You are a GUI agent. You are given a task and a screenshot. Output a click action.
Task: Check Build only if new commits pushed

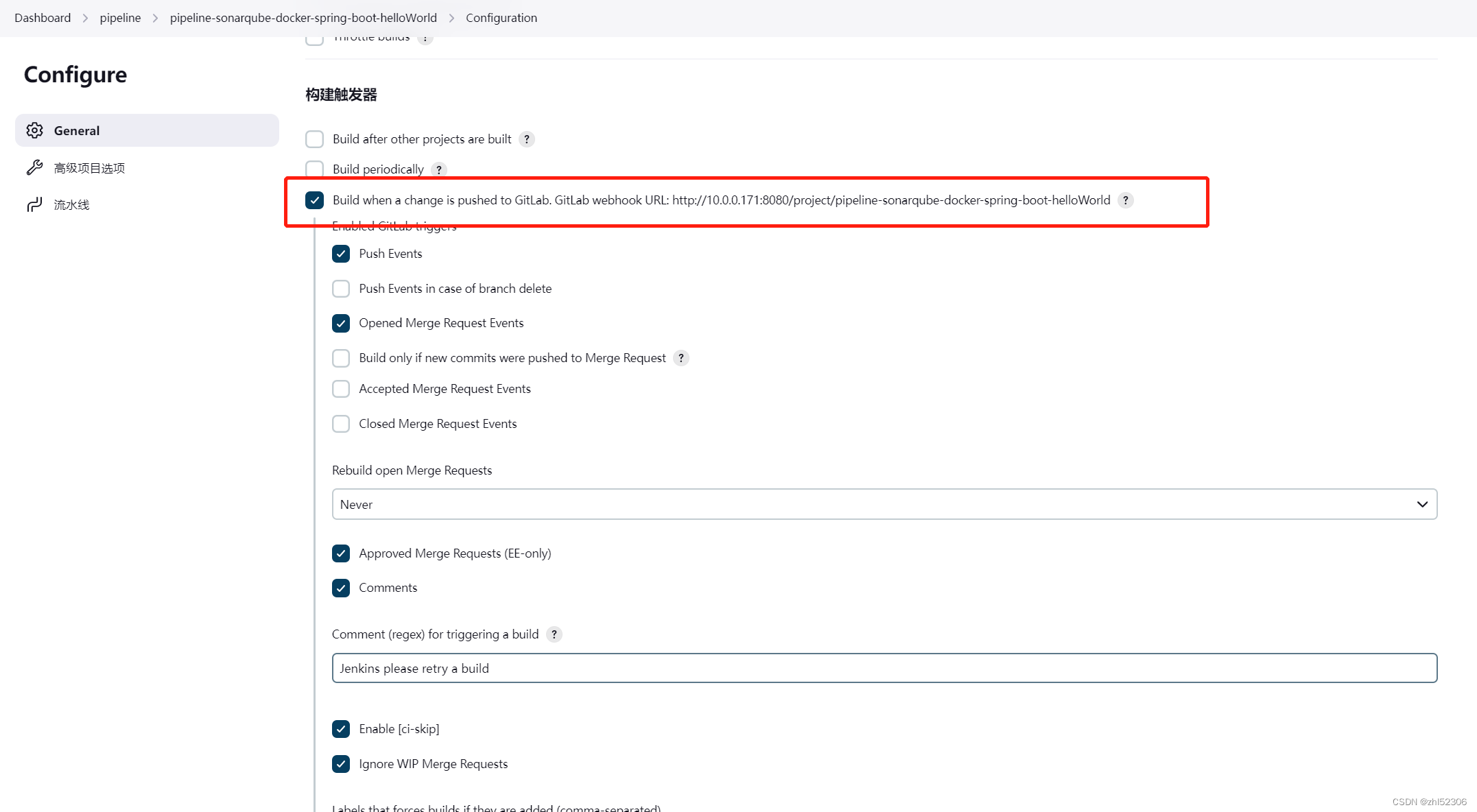coord(341,358)
